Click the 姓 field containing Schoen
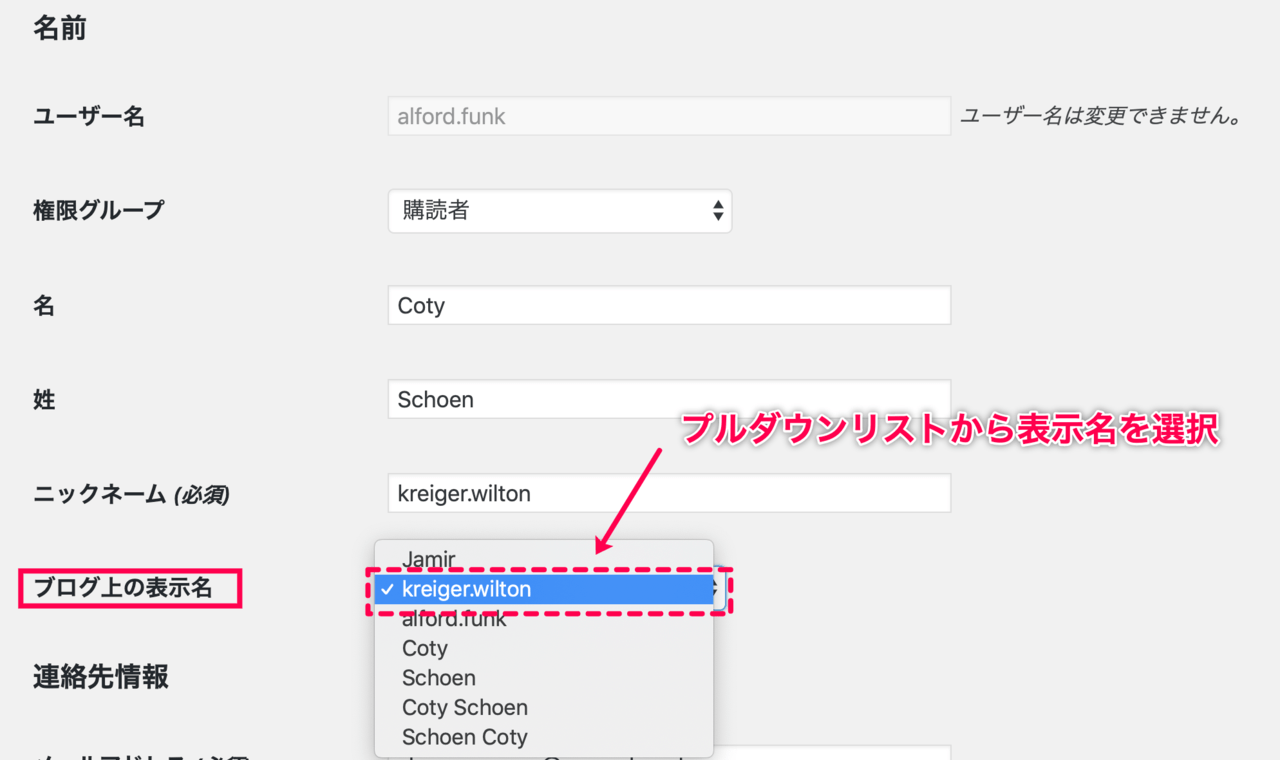 (x=669, y=399)
